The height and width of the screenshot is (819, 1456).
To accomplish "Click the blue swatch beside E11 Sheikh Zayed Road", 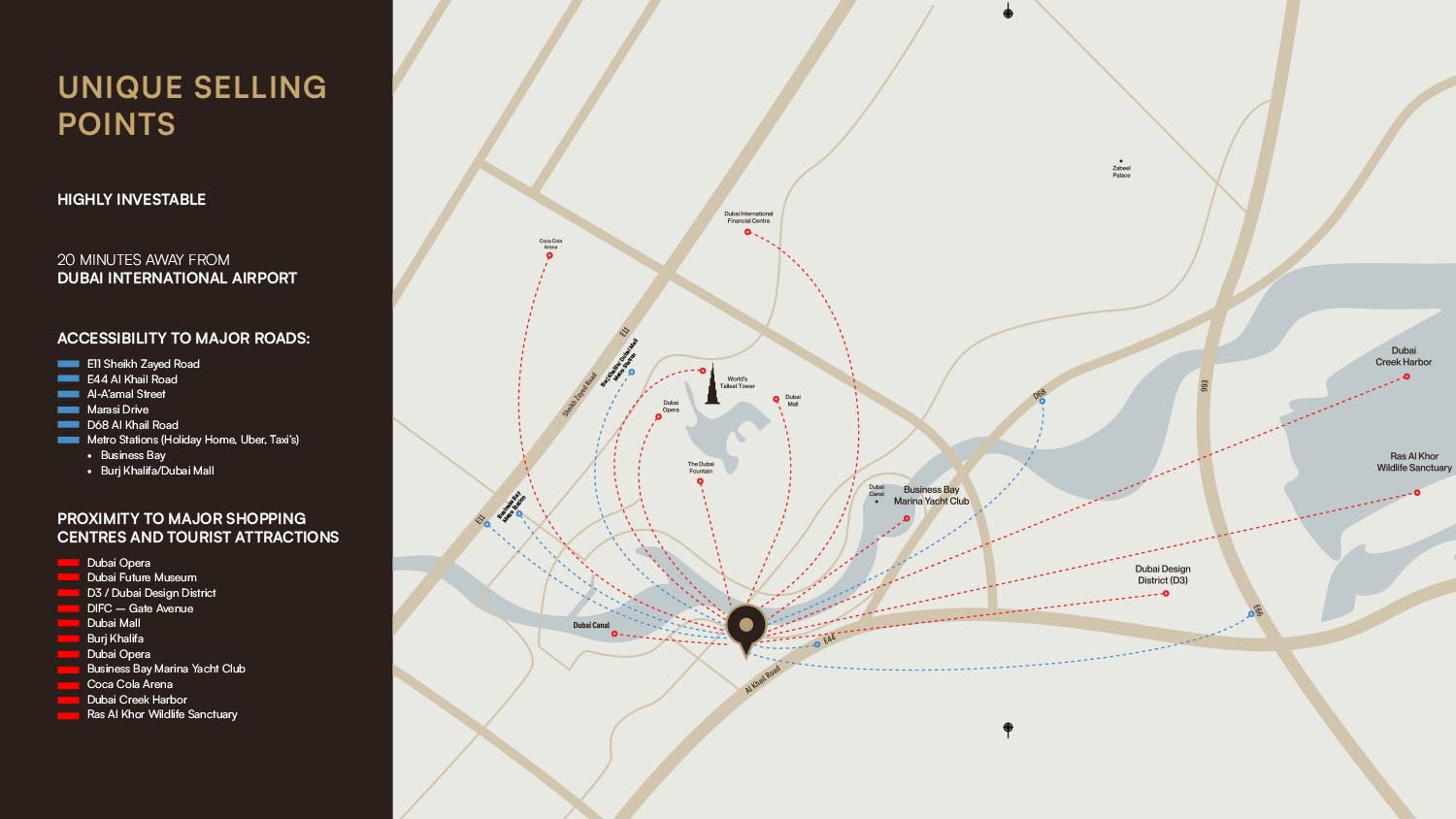I will point(68,364).
